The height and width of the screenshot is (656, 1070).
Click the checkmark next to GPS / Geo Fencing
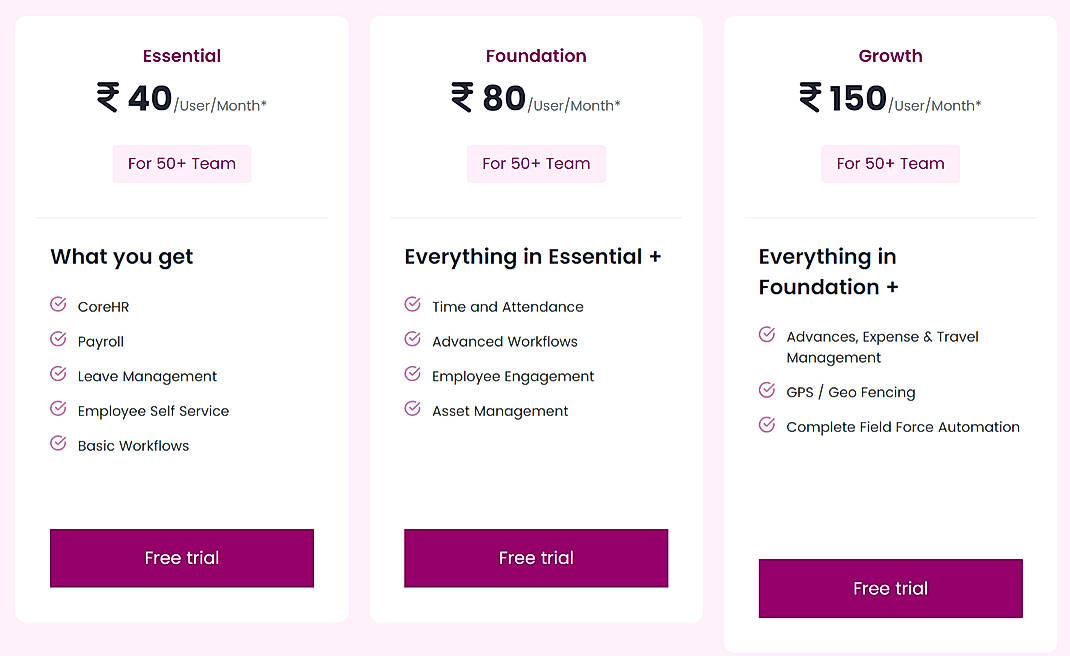(767, 392)
